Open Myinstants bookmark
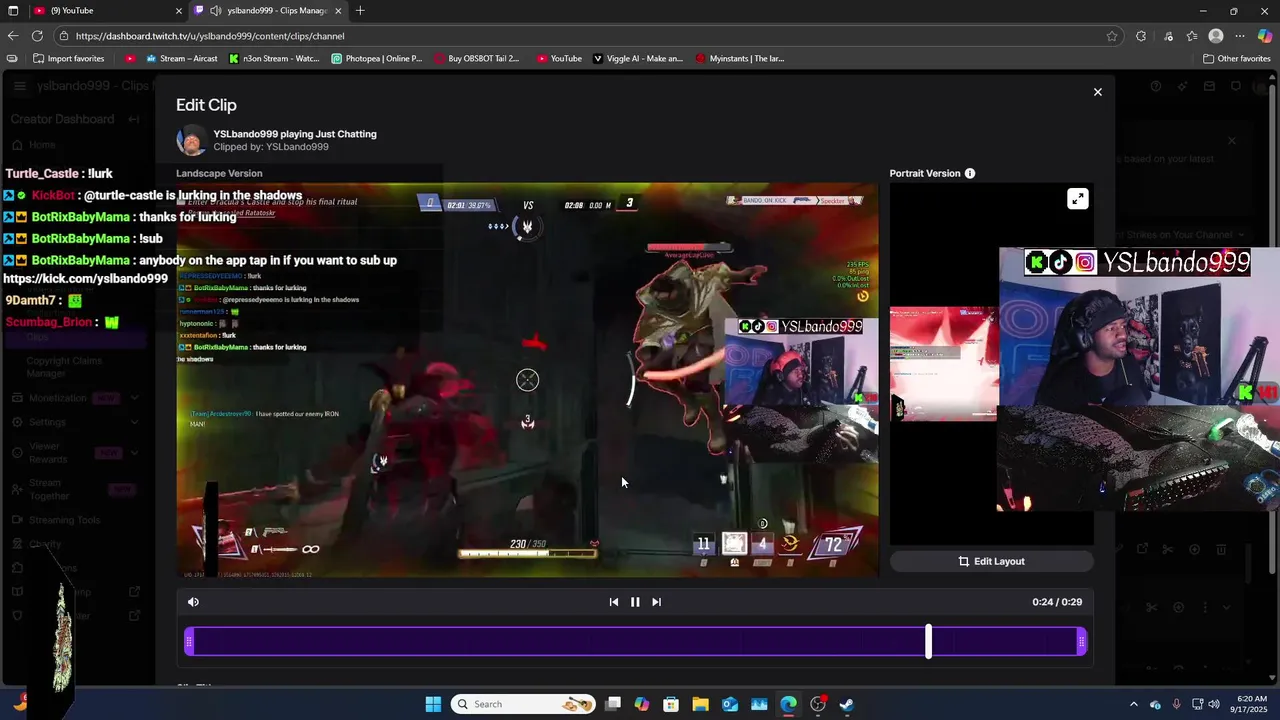The height and width of the screenshot is (720, 1280). (x=740, y=59)
